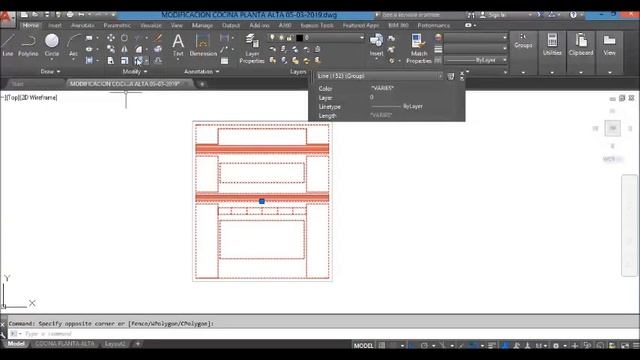Switch to the Home ribbon tab
Viewport: 640px width, 360px height.
[31, 25]
